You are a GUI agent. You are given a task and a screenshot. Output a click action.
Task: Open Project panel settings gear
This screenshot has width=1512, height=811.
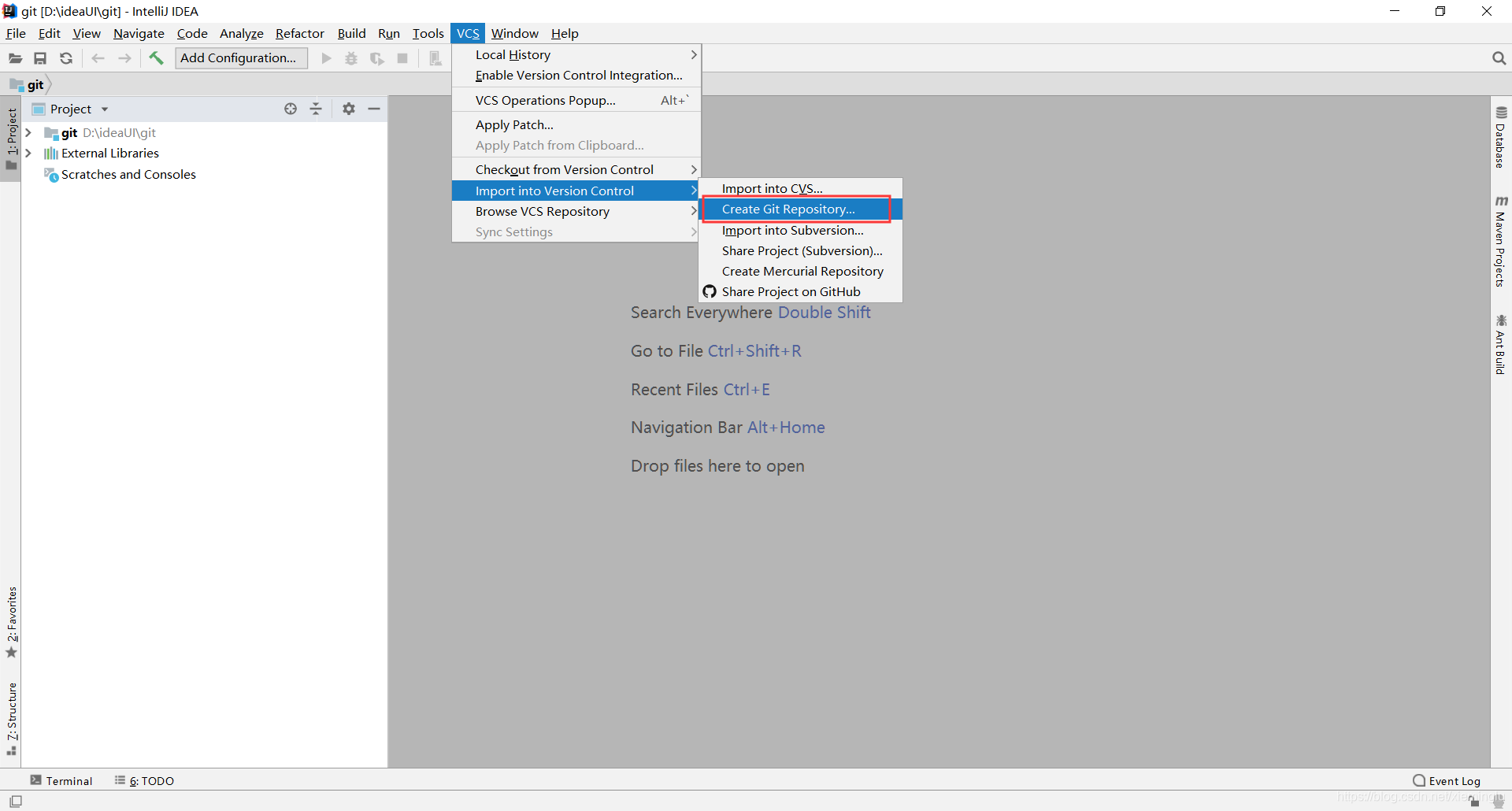click(x=349, y=109)
